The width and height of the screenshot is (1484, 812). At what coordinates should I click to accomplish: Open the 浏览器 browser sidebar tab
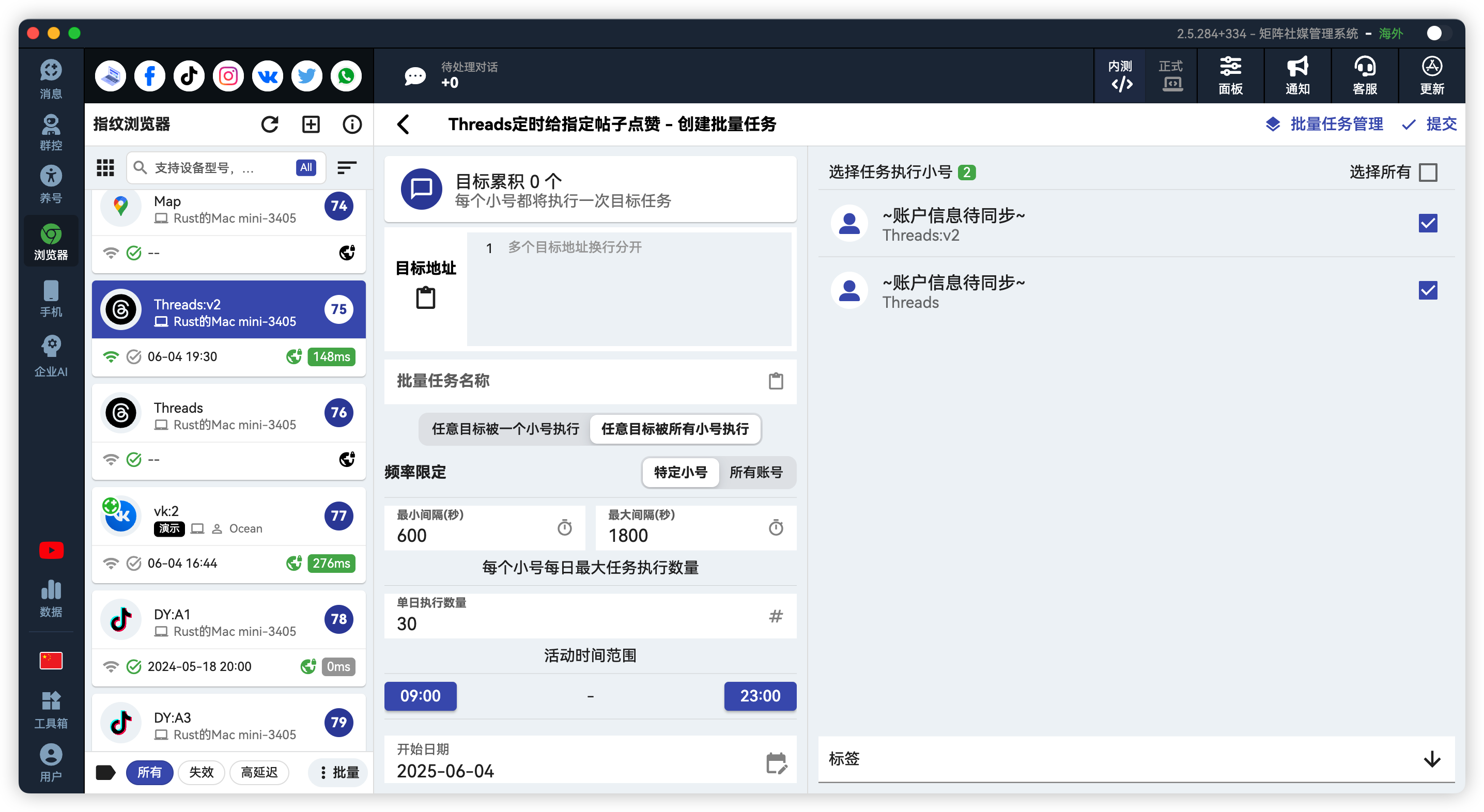51,241
